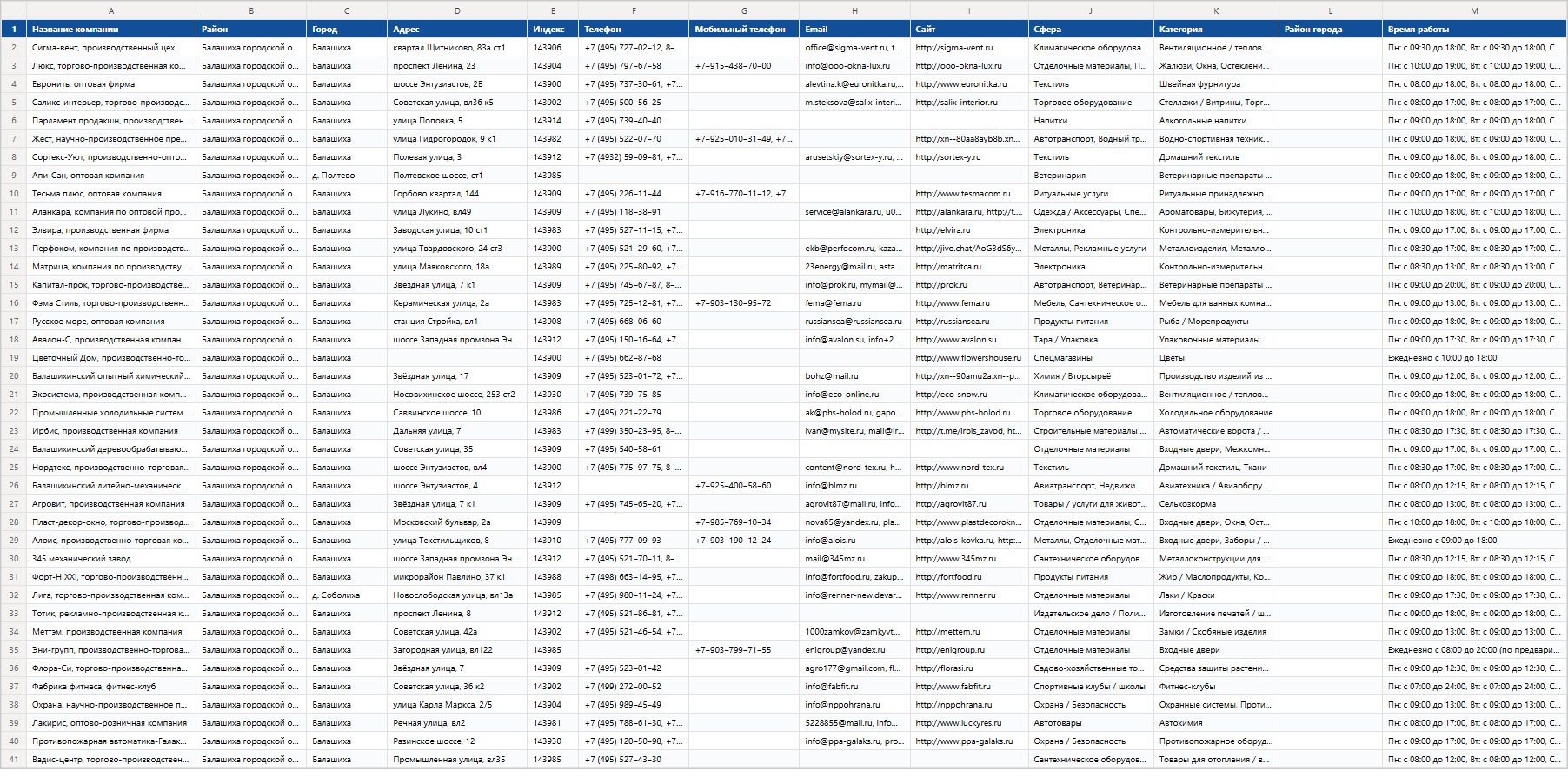Click the "Название компании" header cell

pyautogui.click(x=111, y=30)
